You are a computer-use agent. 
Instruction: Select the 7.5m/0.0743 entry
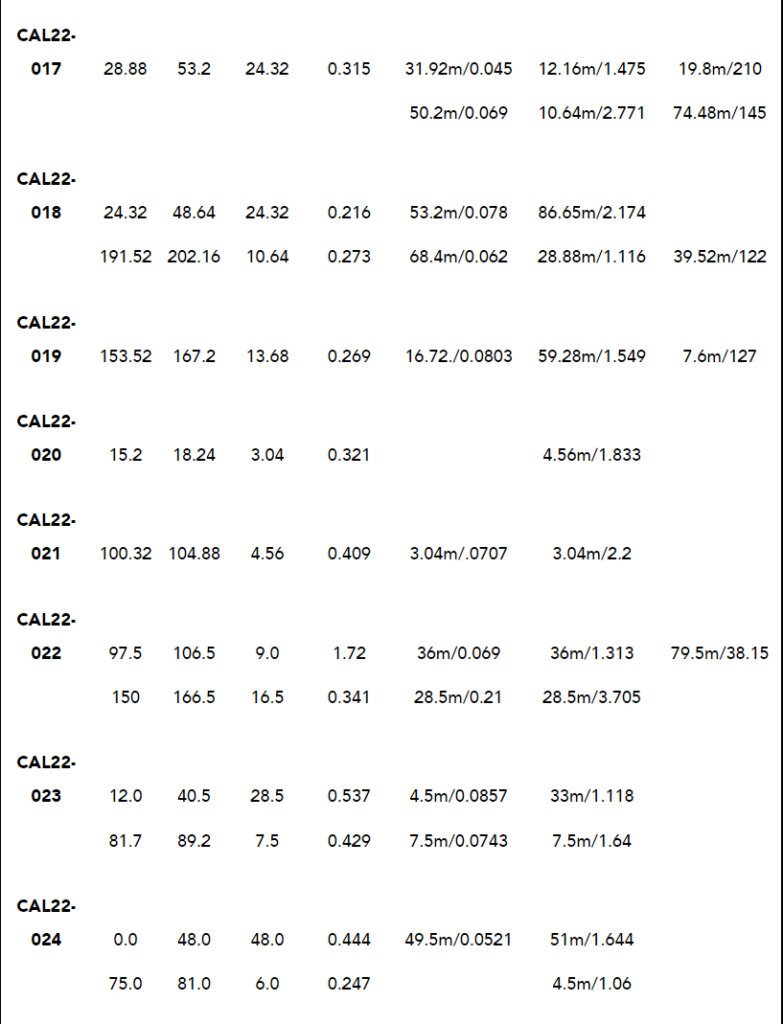pyautogui.click(x=458, y=841)
